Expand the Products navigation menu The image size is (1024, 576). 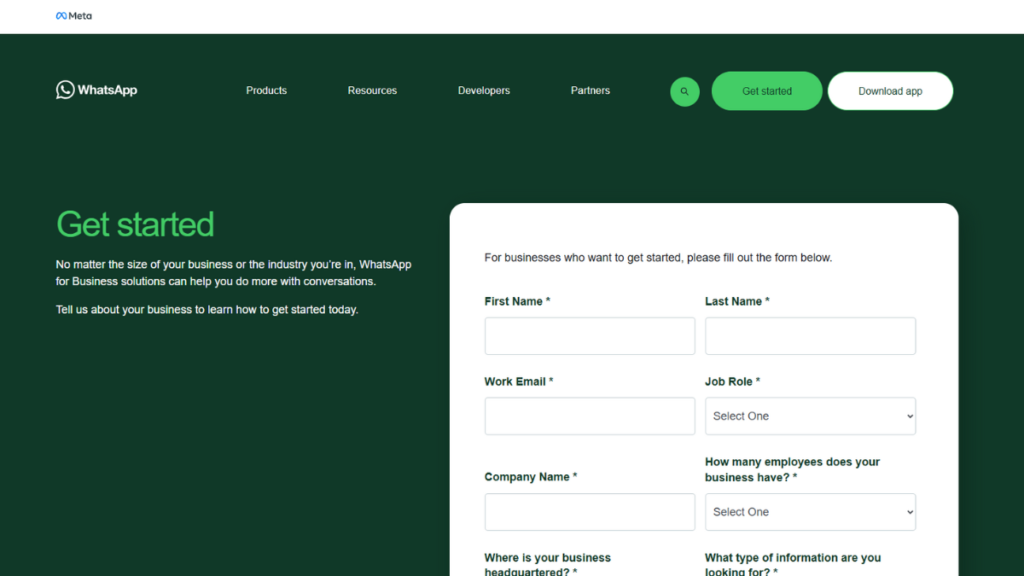pyautogui.click(x=266, y=90)
